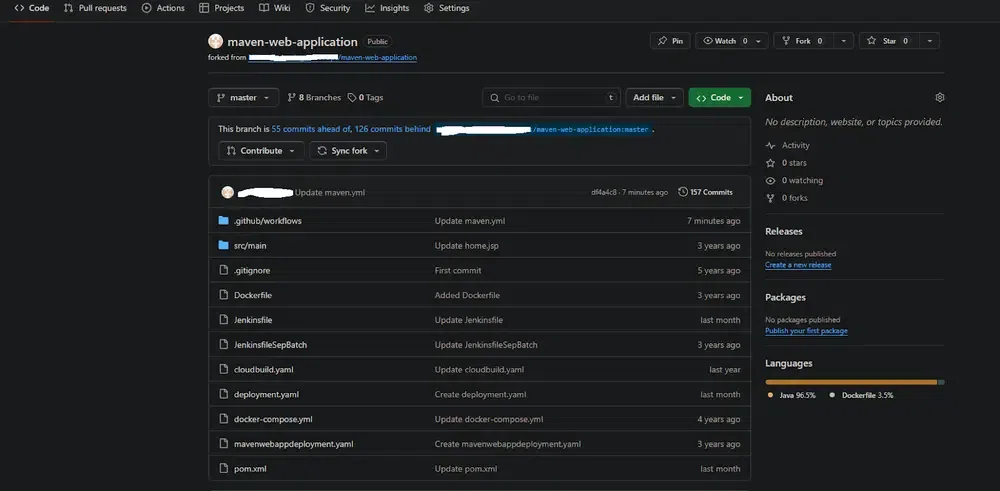View the 8 Branches list
Image resolution: width=1000 pixels, height=491 pixels.
point(314,98)
